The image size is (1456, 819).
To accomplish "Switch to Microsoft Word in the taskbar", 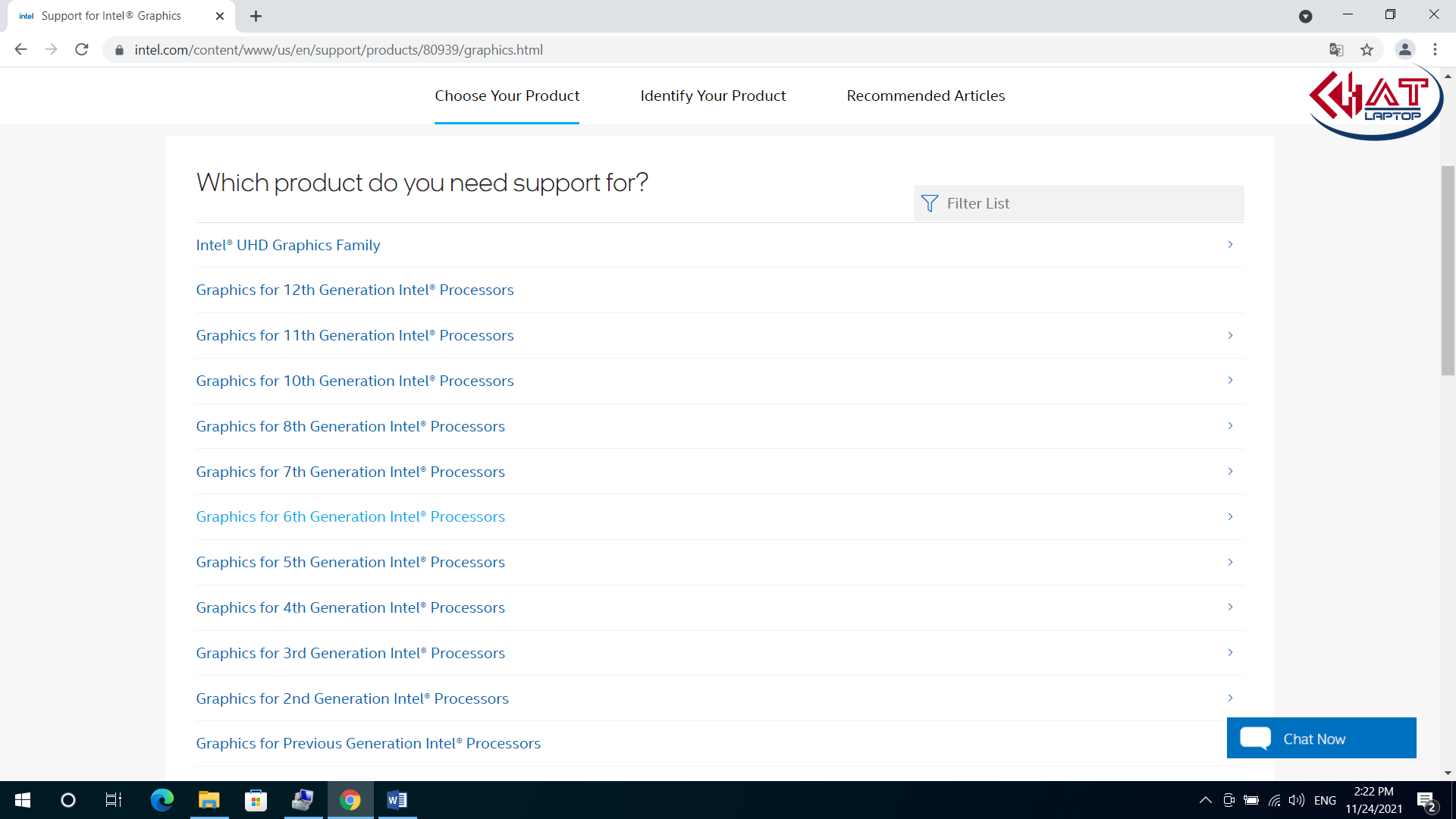I will pos(397,800).
